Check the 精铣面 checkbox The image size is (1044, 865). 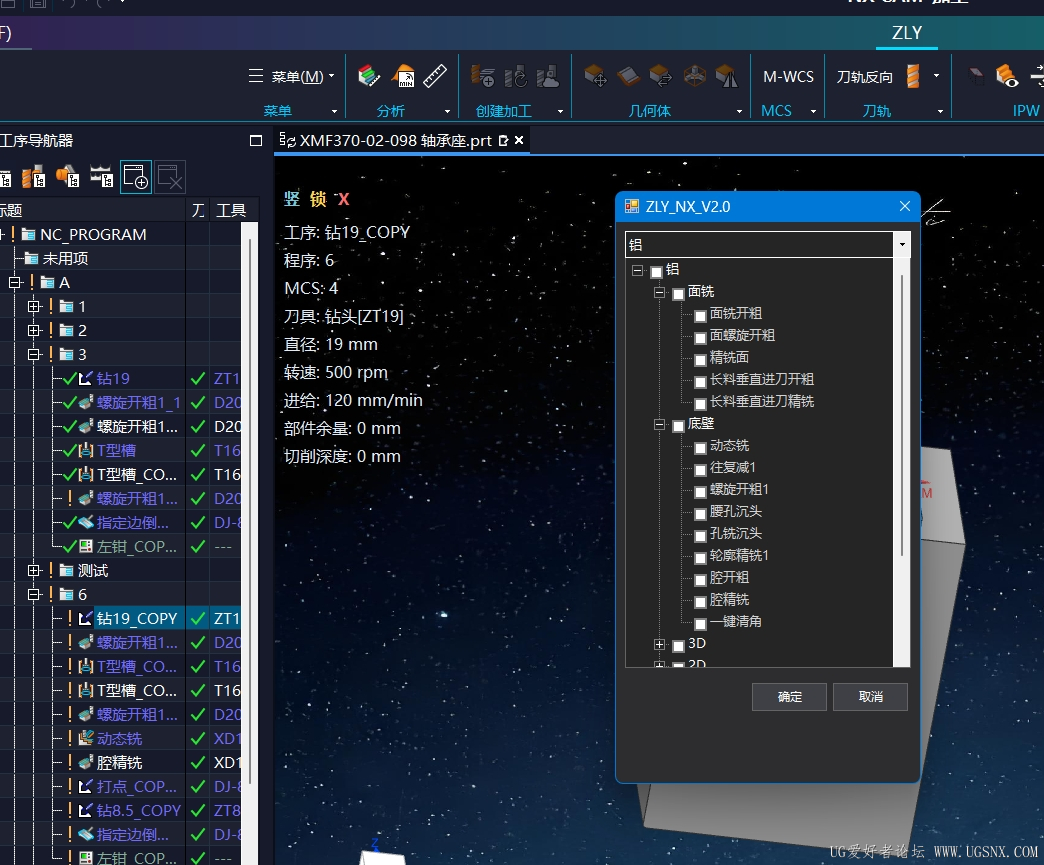(700, 360)
